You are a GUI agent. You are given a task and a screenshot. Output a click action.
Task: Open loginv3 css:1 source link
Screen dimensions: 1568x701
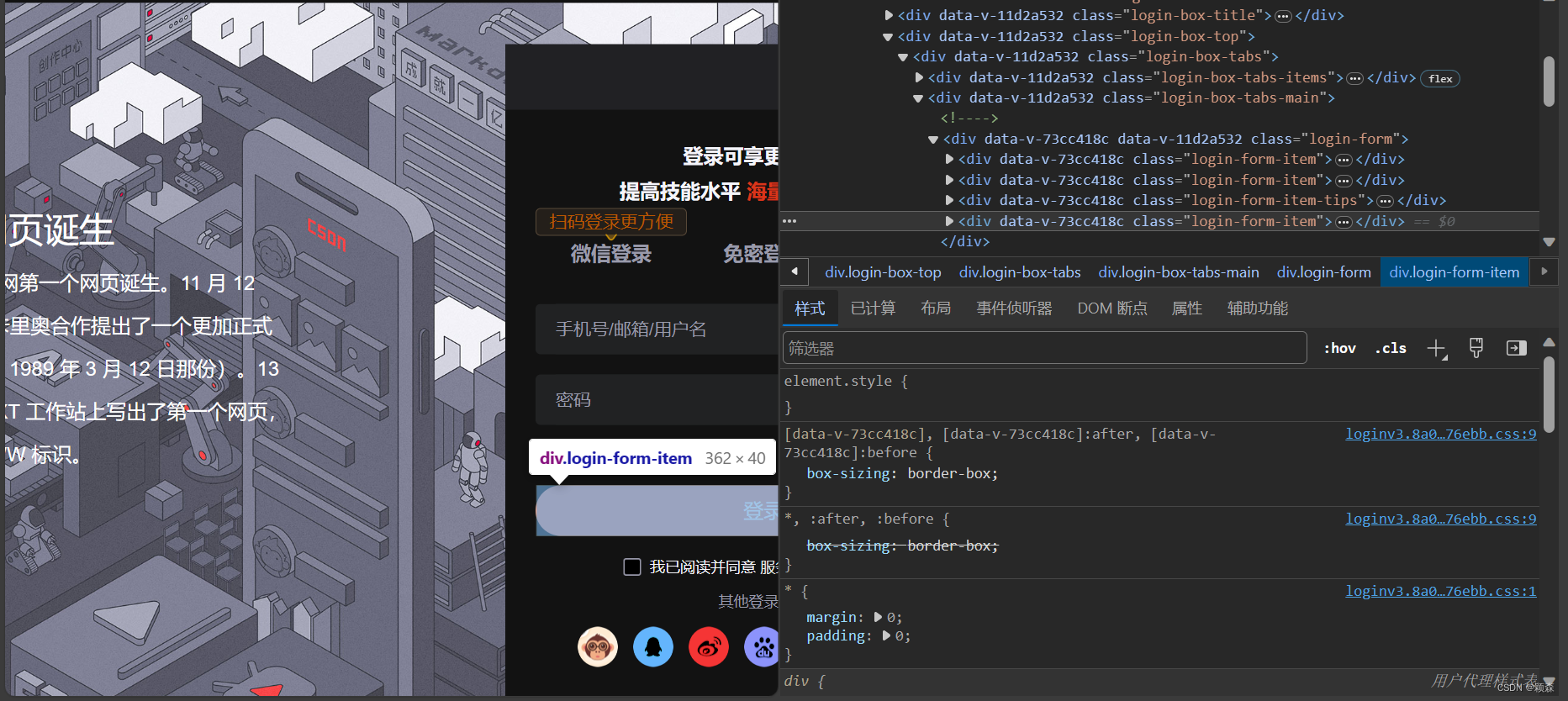(1440, 591)
